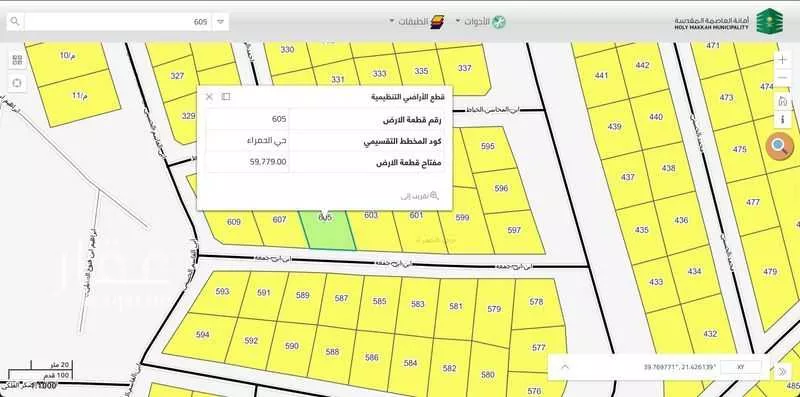Close the قطع الأراضي التنظيمية popup
800x397 pixels.
click(209, 96)
